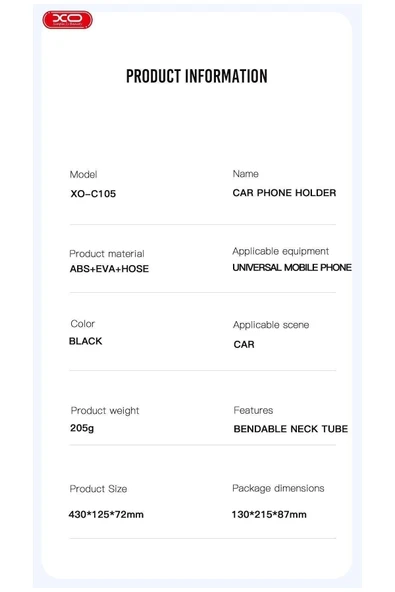395x592 pixels.
Task: Select the Product Size label
Action: (98, 489)
